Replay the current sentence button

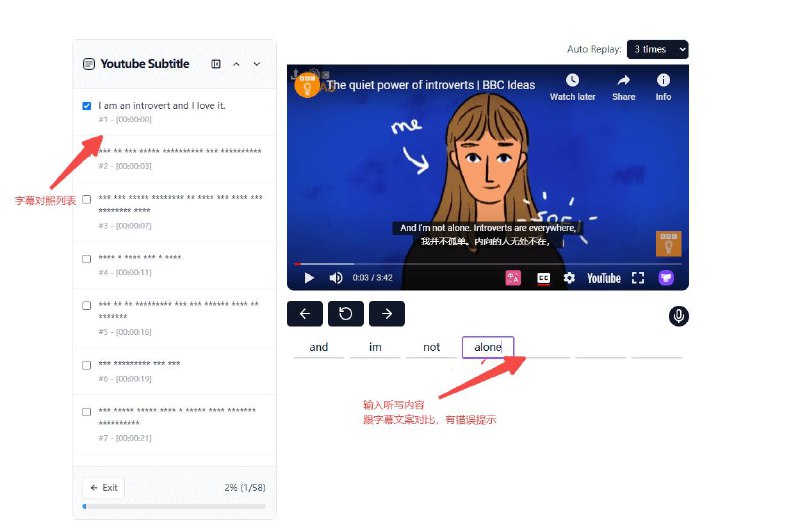click(x=346, y=314)
